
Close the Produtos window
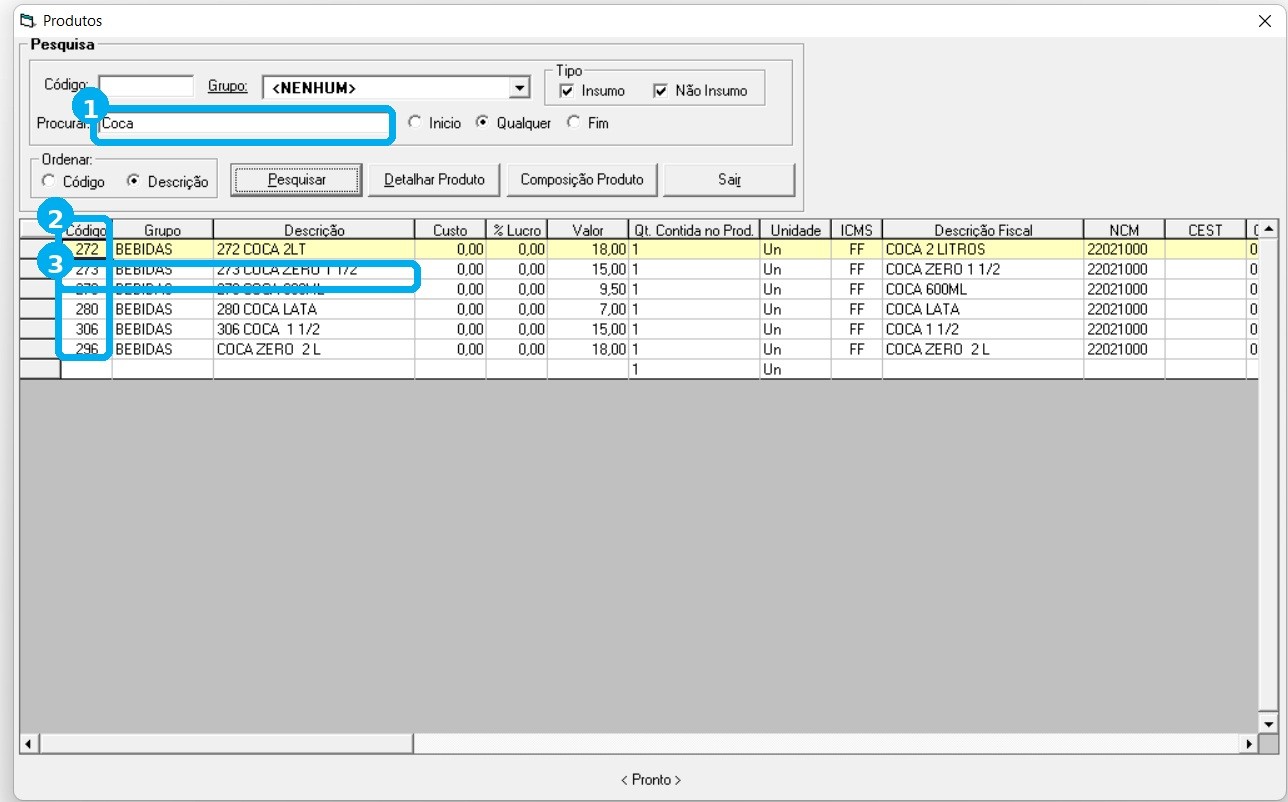1264,20
